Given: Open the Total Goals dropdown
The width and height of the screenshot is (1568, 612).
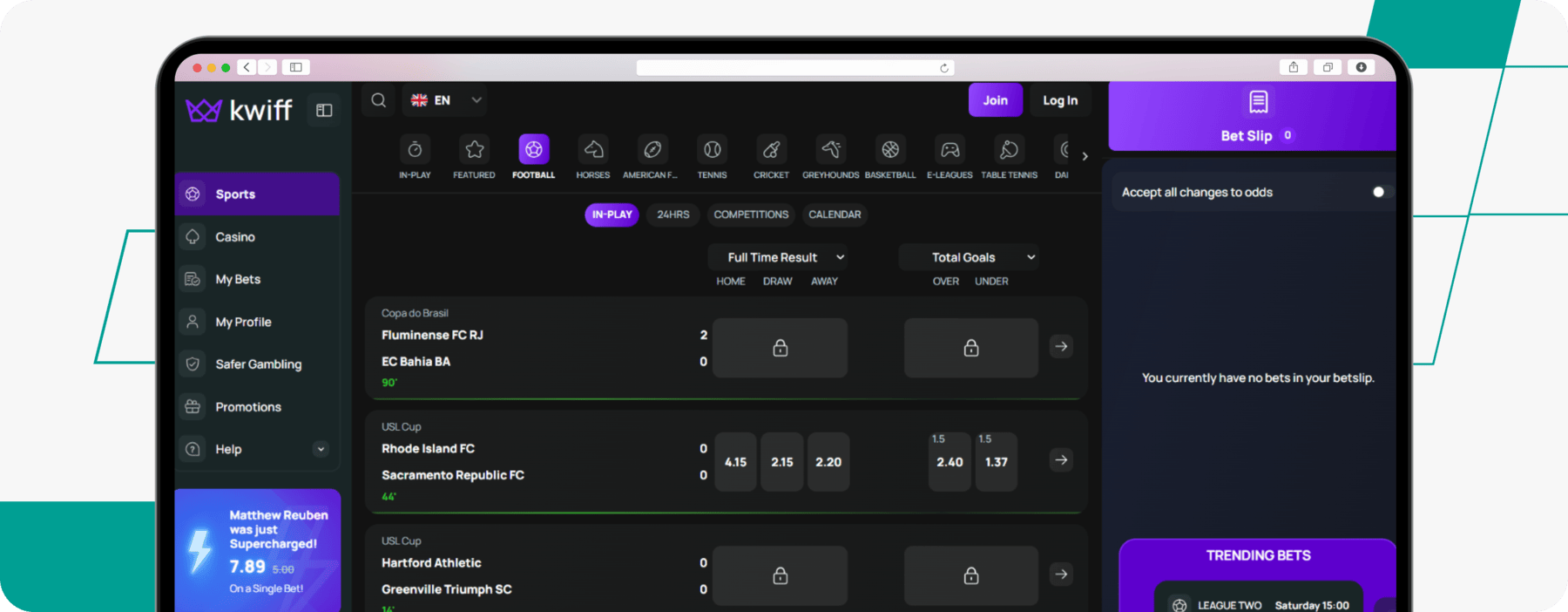Looking at the screenshot, I should coord(970,257).
